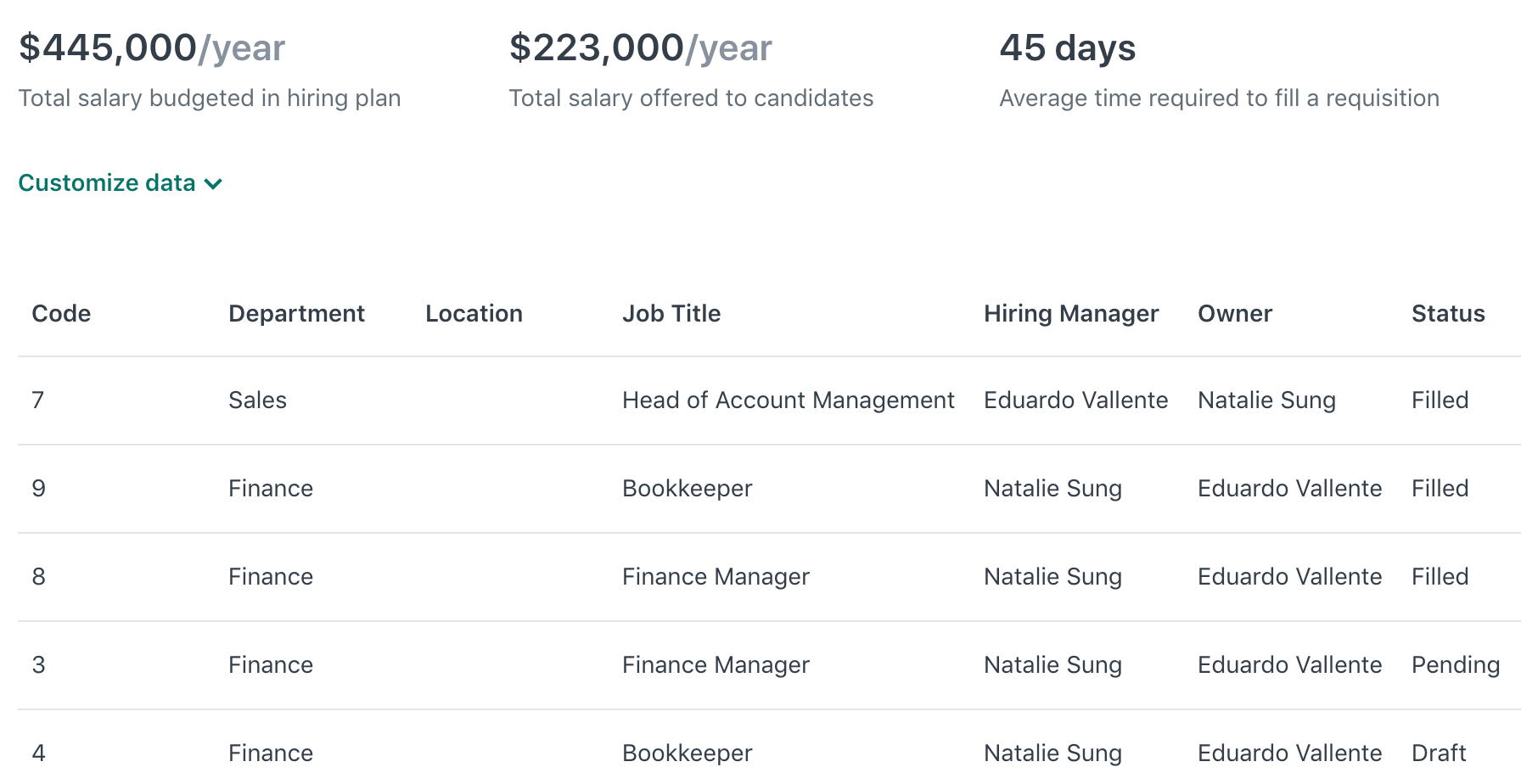Click Natalie Sung owner of code 7
This screenshot has height=784, width=1521.
pyautogui.click(x=1266, y=400)
